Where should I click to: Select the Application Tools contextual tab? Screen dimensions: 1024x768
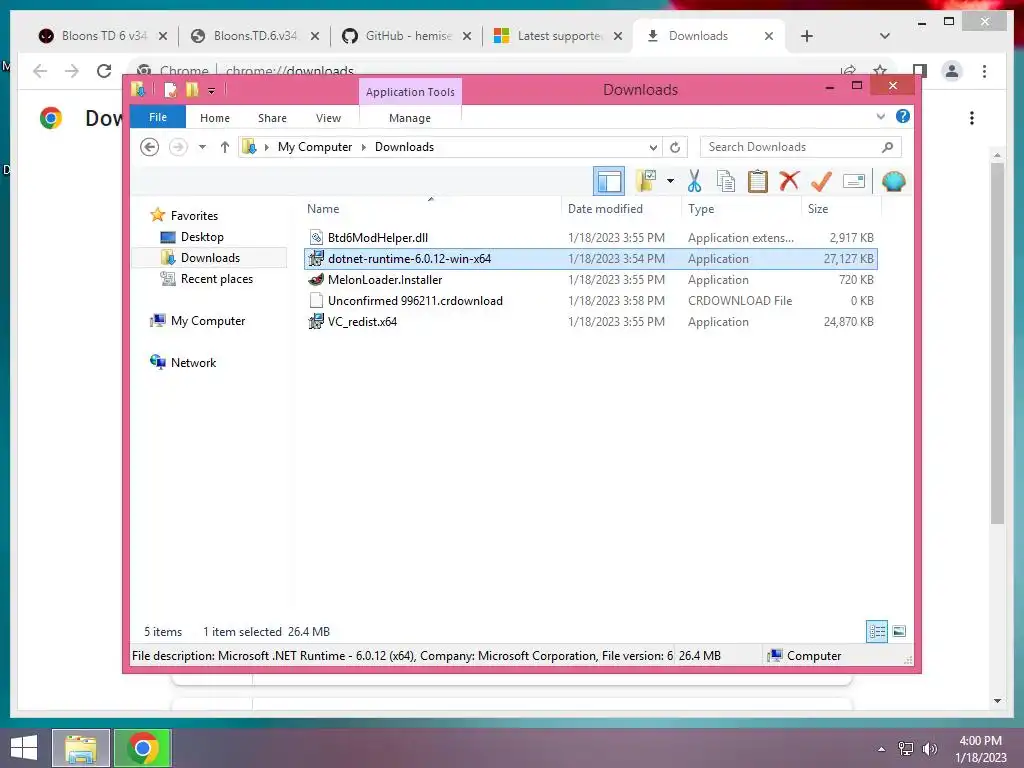[410, 92]
